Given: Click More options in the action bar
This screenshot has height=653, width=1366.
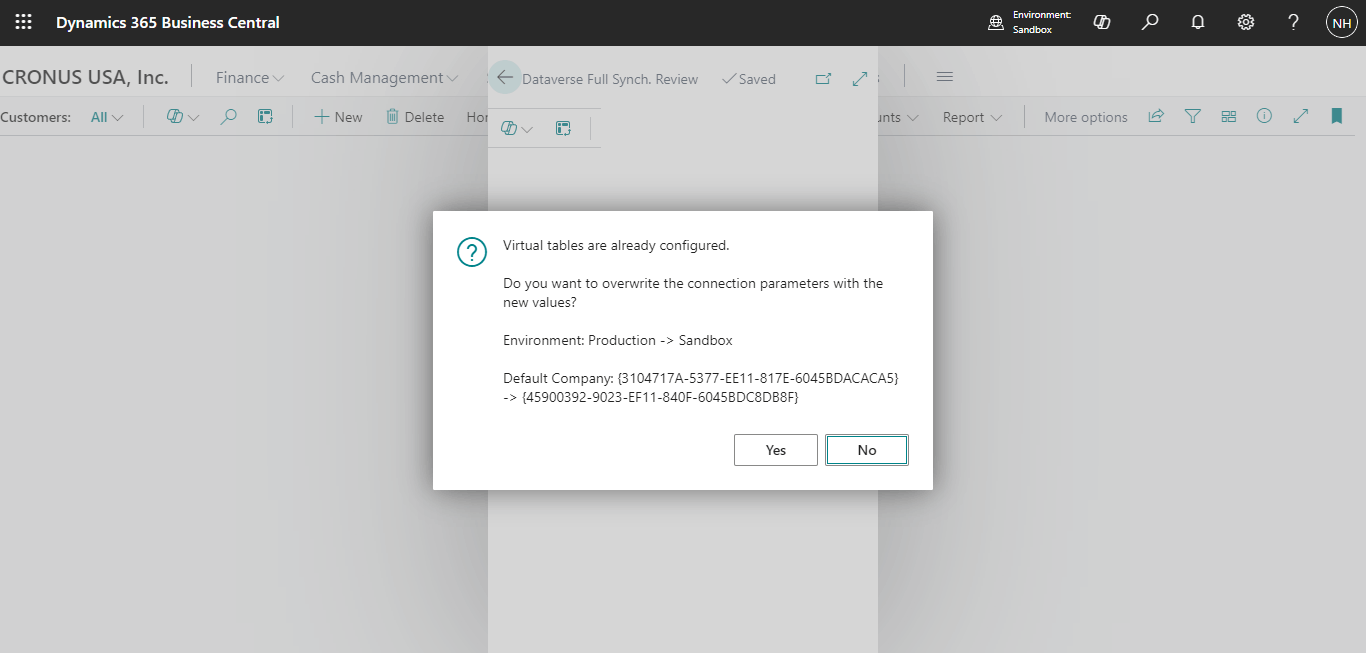Looking at the screenshot, I should (1086, 117).
